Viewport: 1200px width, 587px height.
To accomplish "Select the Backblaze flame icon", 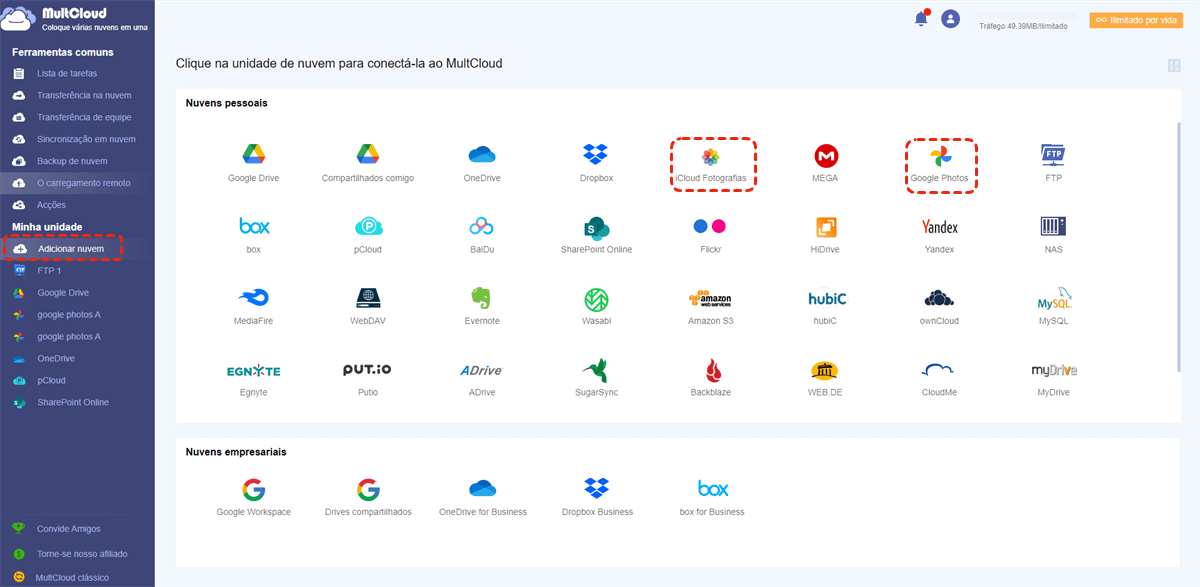I will (710, 370).
